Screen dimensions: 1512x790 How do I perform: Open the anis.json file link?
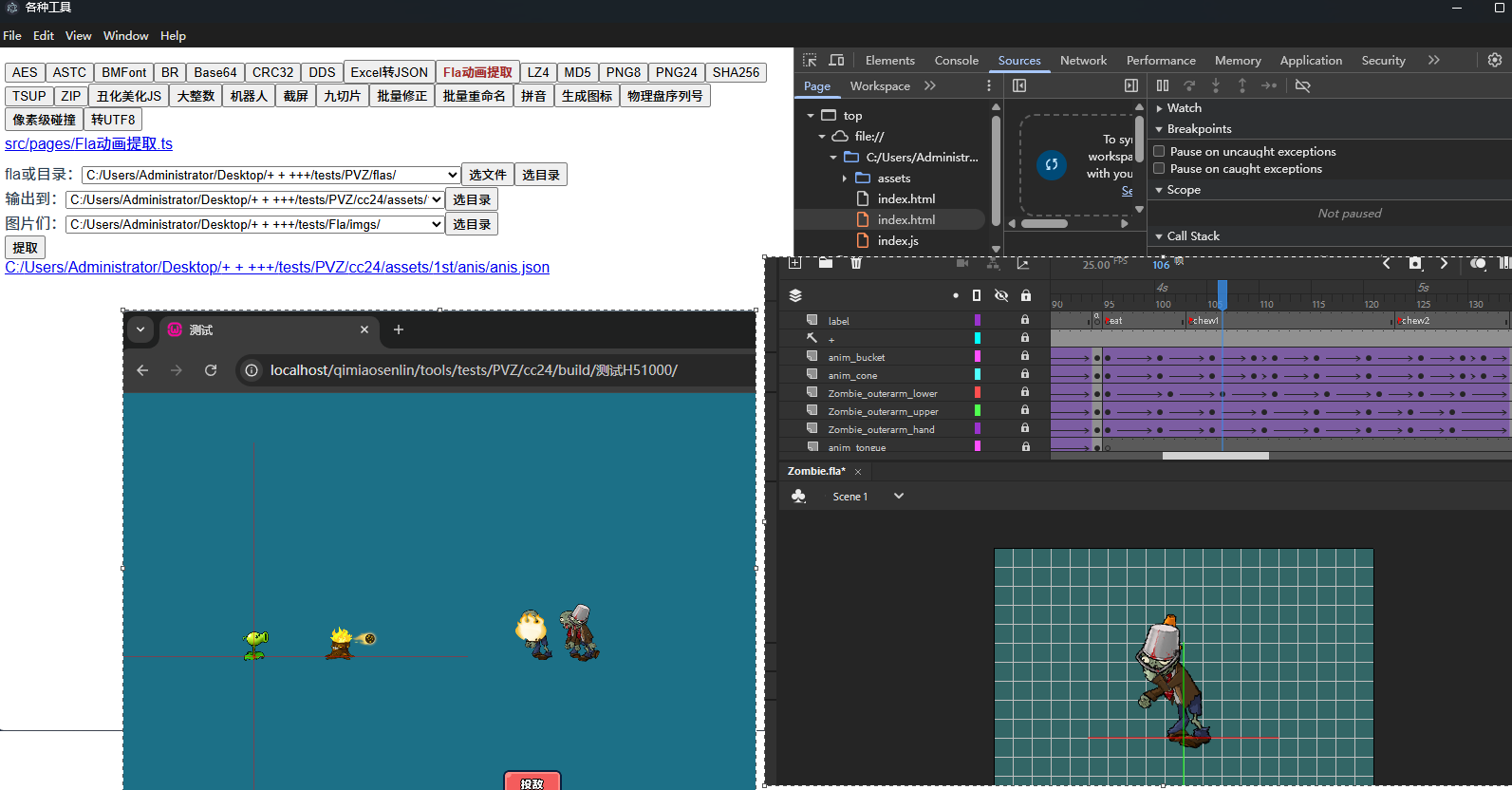(277, 267)
